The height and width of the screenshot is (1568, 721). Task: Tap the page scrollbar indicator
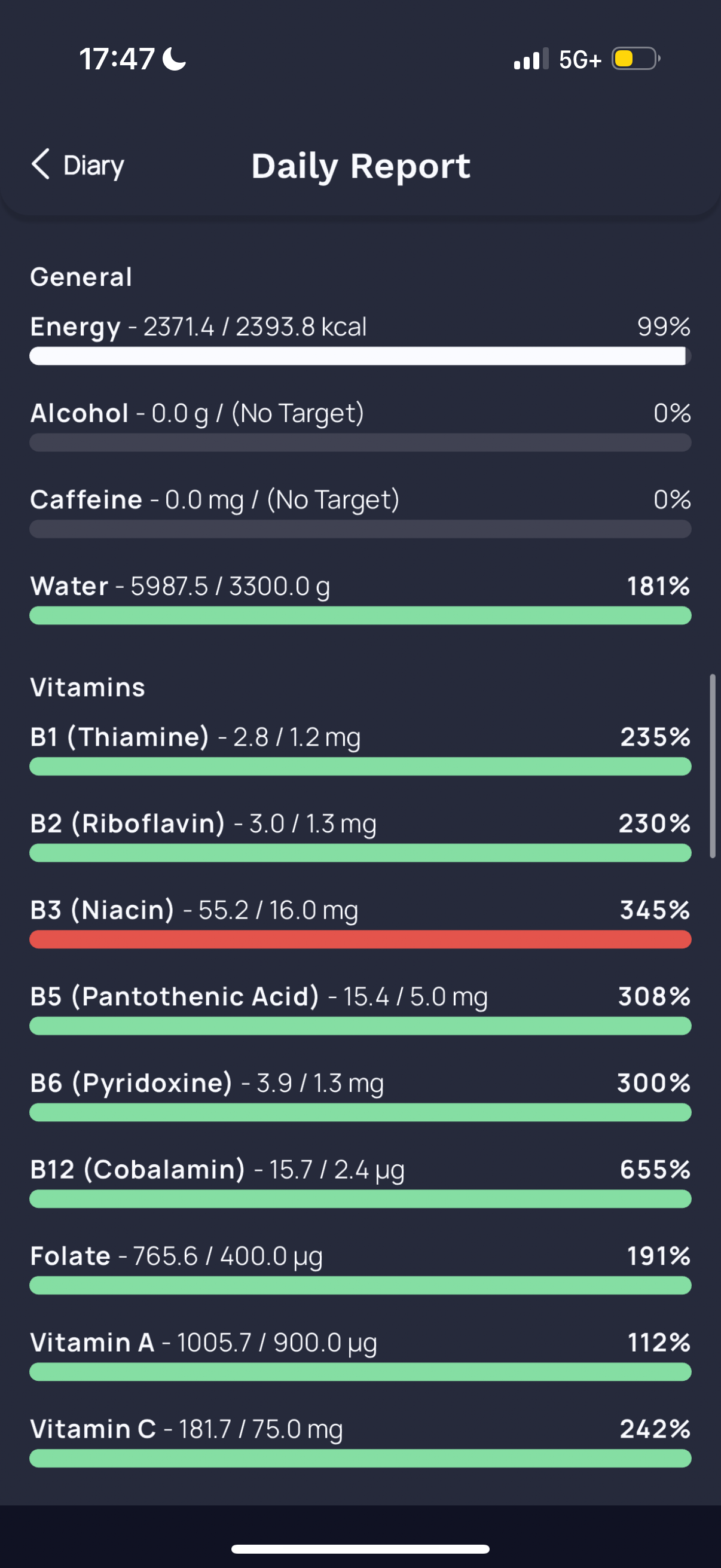[713, 765]
